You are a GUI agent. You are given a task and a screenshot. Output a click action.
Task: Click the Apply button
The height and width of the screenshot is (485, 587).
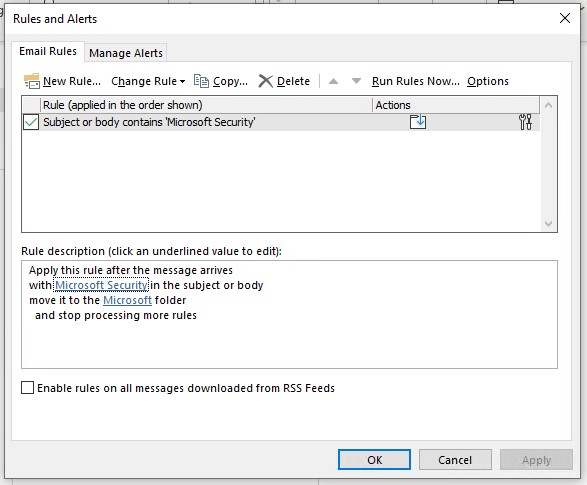536,460
